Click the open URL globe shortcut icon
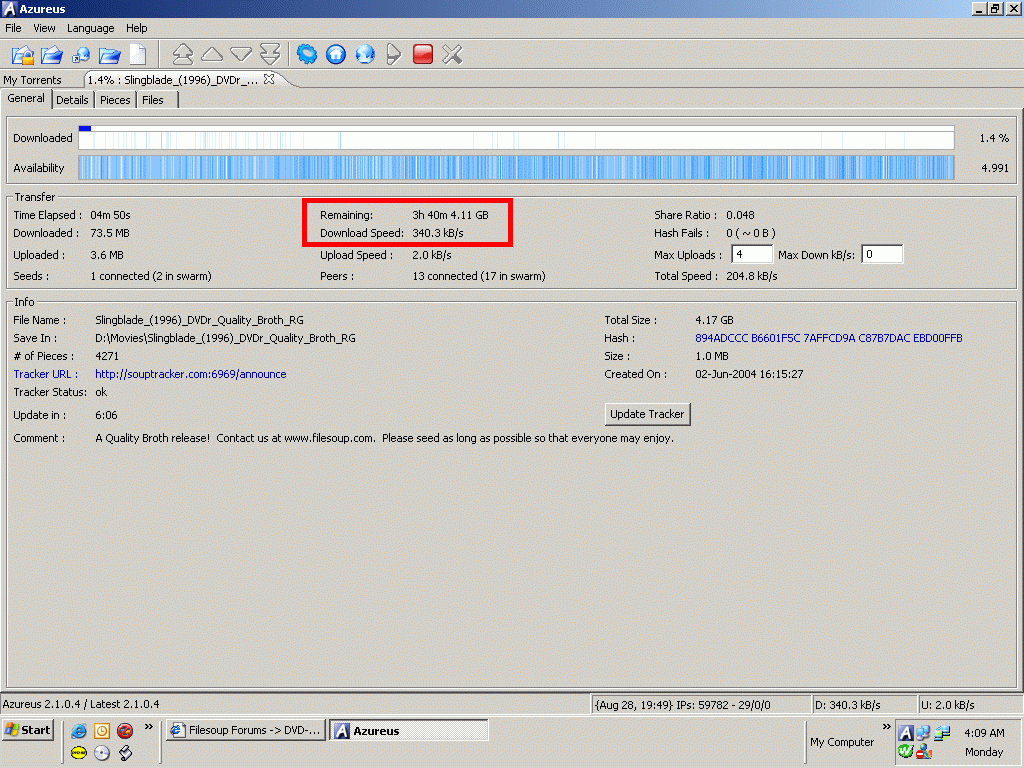1024x768 pixels. tap(80, 55)
